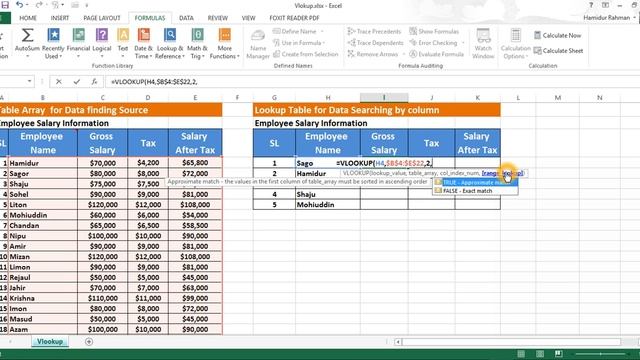Click the Undo button

[19, 5]
